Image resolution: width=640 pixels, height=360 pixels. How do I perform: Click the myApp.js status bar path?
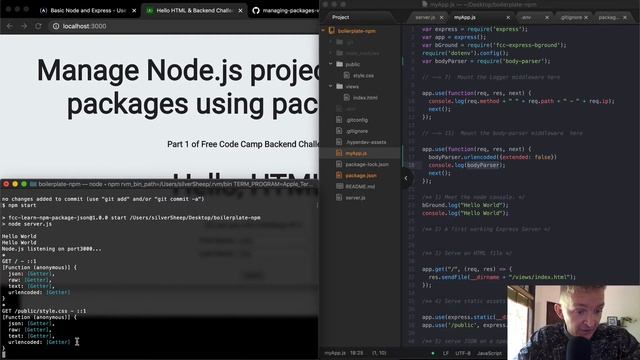pos(335,353)
